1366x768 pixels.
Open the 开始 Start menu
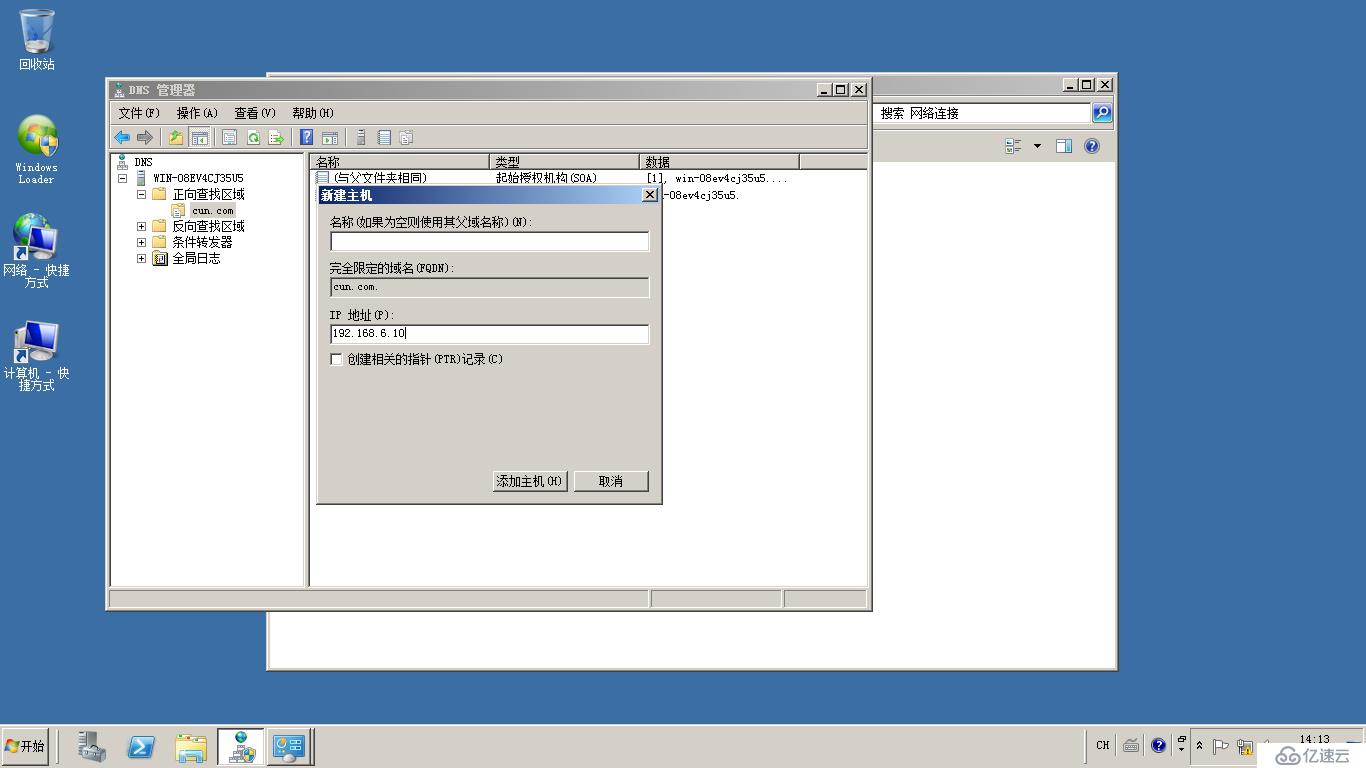click(x=25, y=746)
